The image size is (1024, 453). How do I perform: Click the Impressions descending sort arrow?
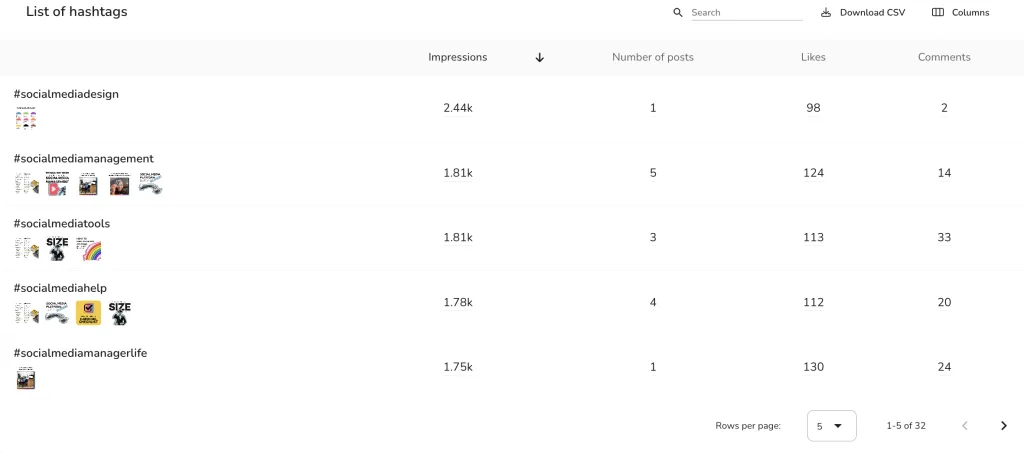pos(539,57)
